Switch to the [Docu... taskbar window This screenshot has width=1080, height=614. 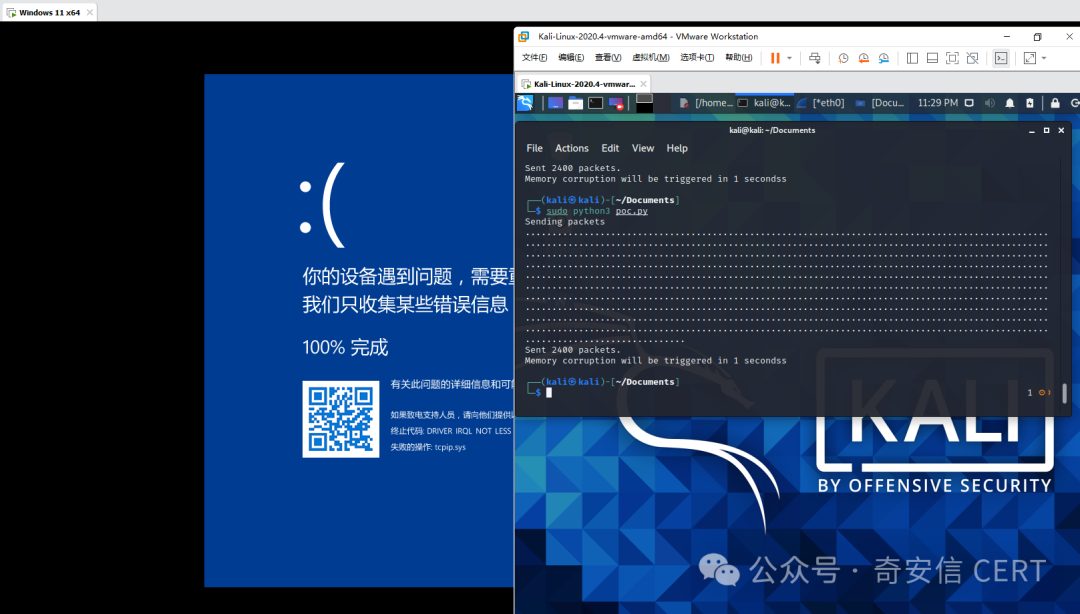(880, 103)
